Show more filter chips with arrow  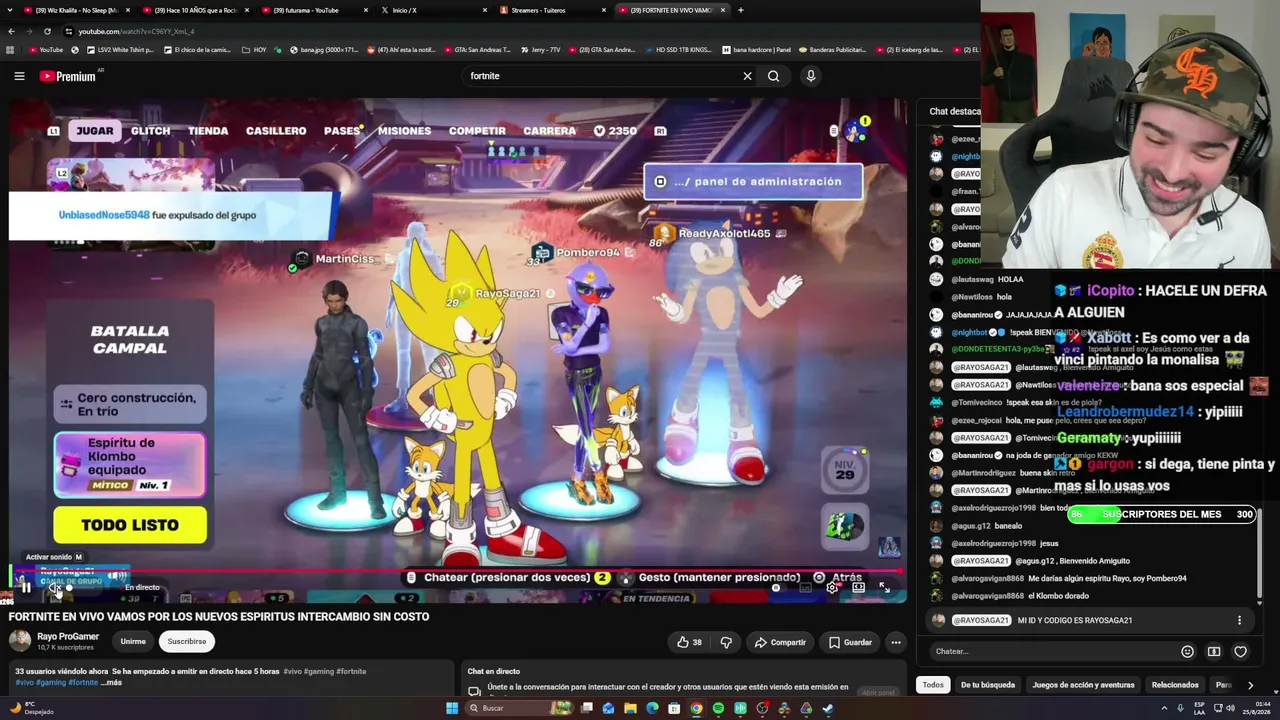1250,685
